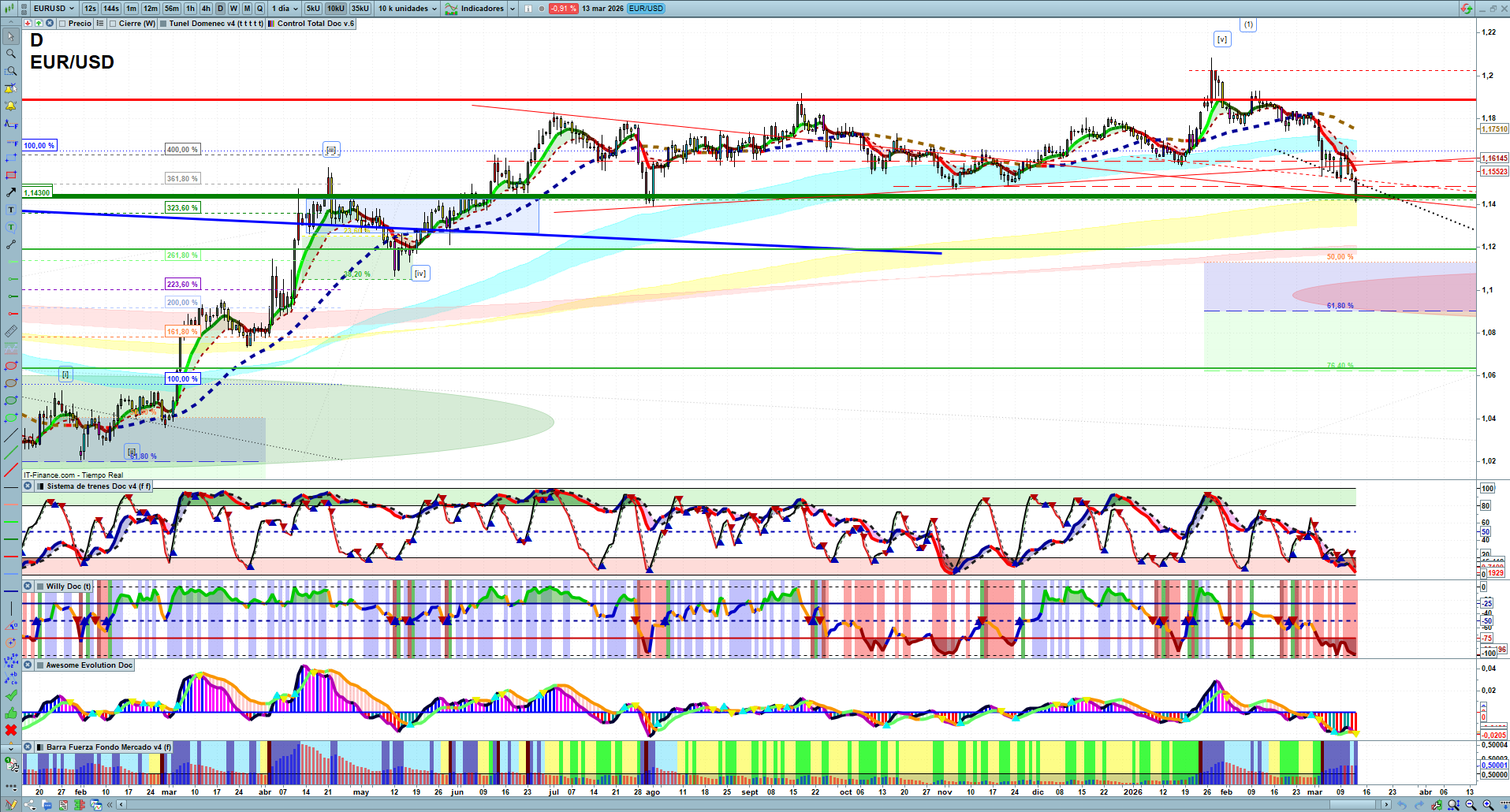Click the 35kU units button

point(360,9)
